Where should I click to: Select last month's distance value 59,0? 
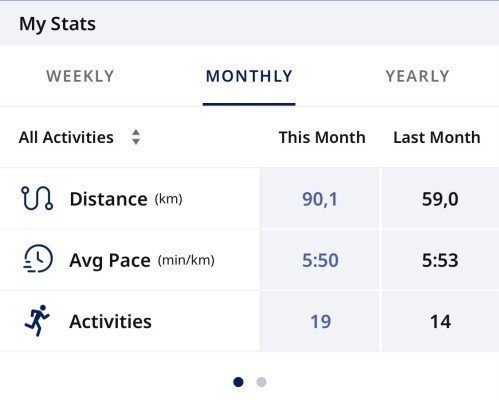pos(440,199)
